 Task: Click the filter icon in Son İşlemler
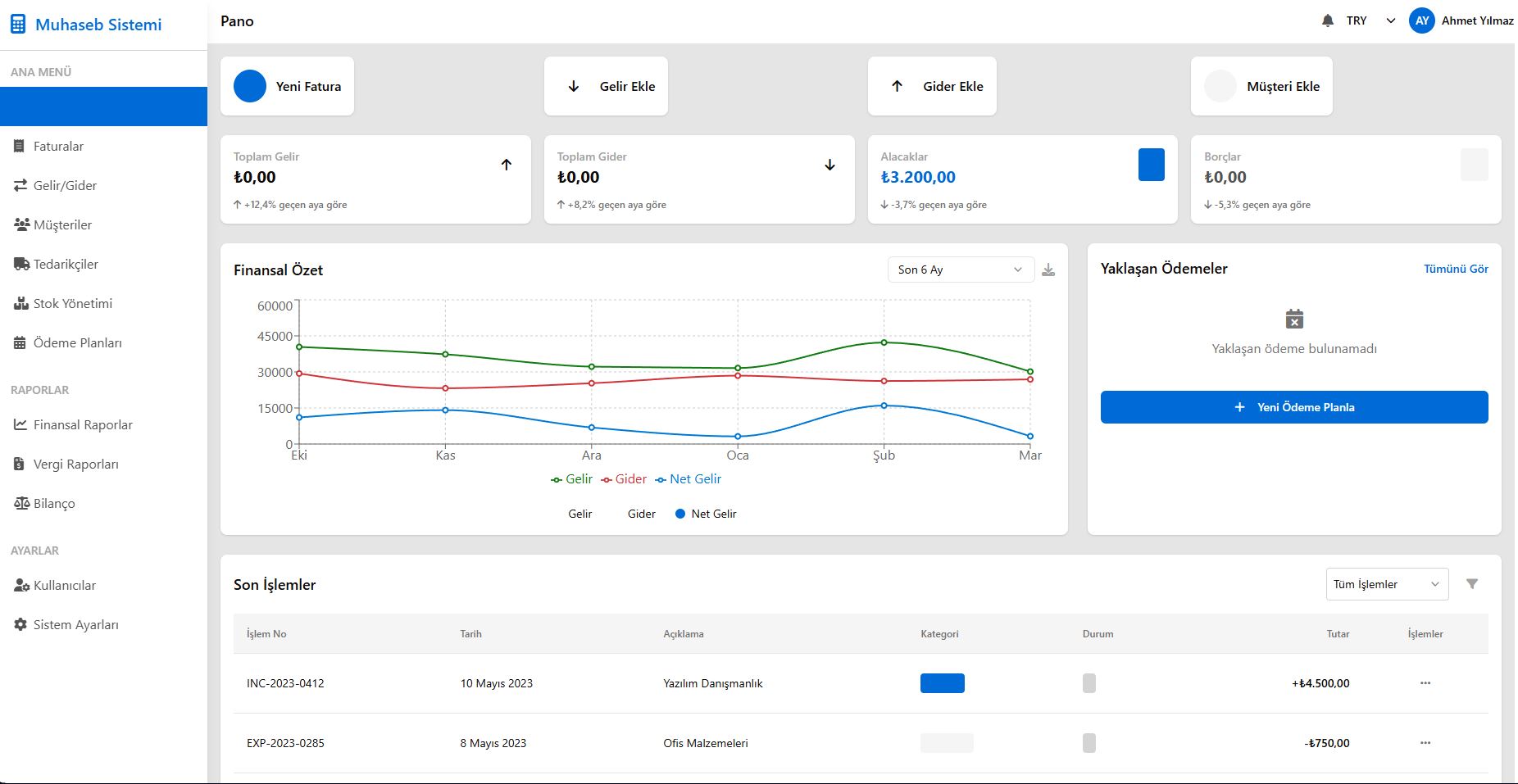pyautogui.click(x=1471, y=584)
